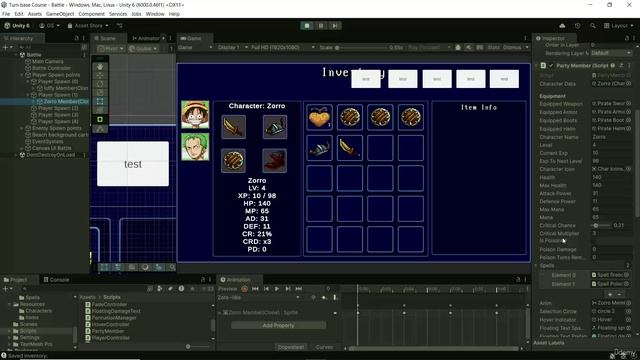Click the heart item in inventory grid
This screenshot has width=640, height=360.
tap(319, 118)
